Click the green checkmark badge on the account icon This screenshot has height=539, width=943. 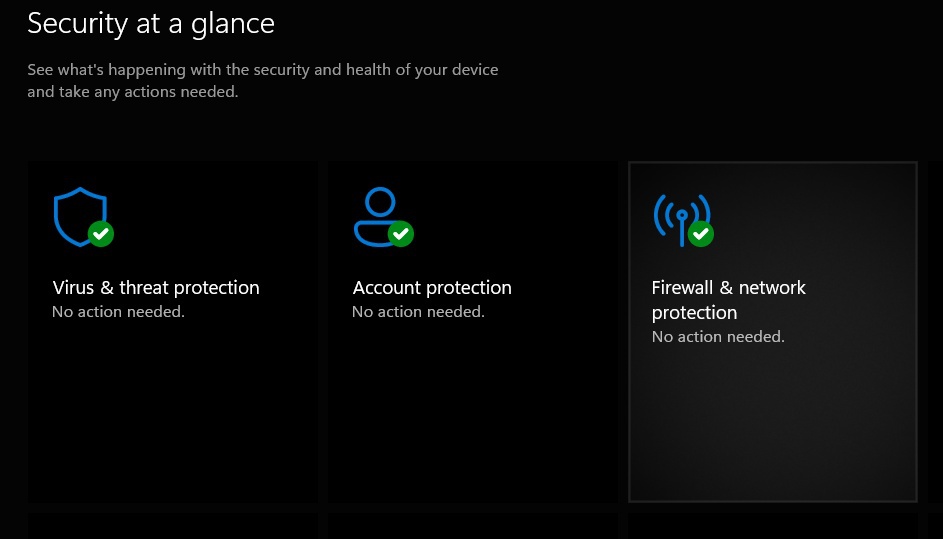tap(400, 234)
